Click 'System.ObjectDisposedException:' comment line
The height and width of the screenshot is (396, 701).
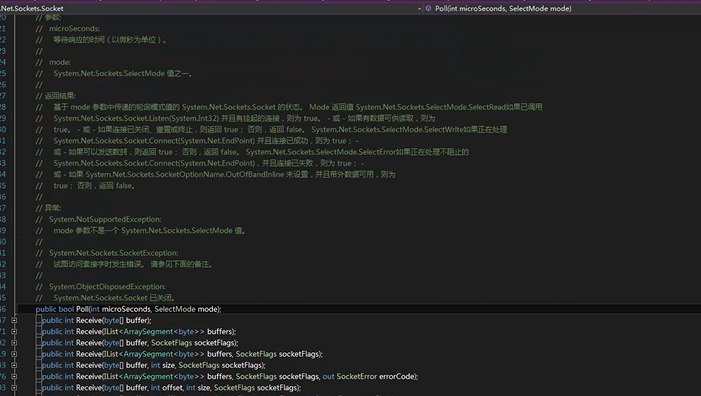107,286
